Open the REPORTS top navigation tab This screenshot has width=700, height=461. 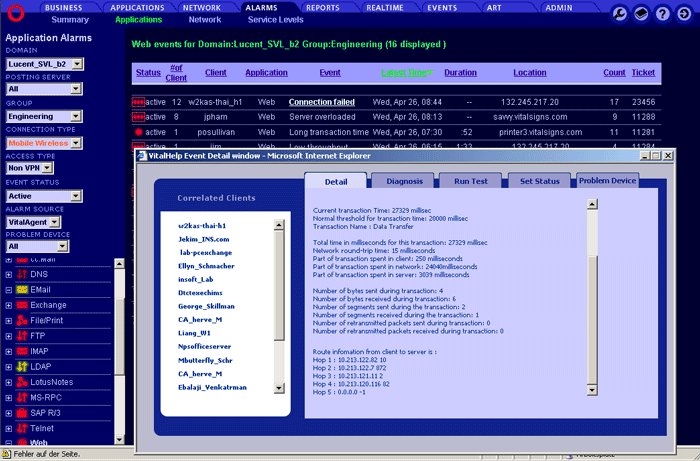(x=322, y=8)
